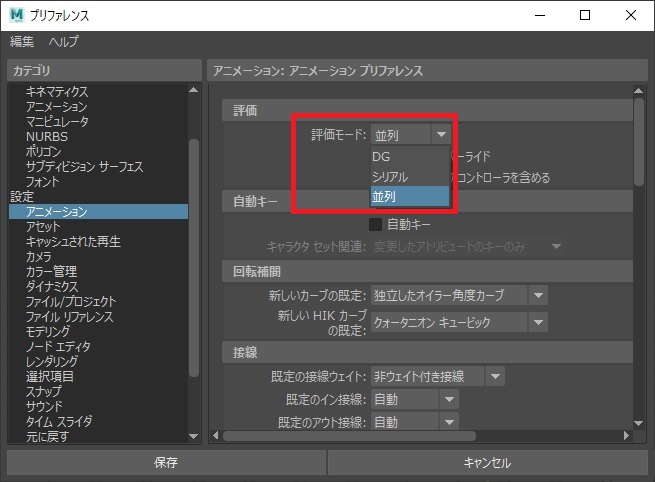Select the first アニメーション entry above マニピュレータ
Viewport: 655px width, 482px height.
pyautogui.click(x=57, y=107)
